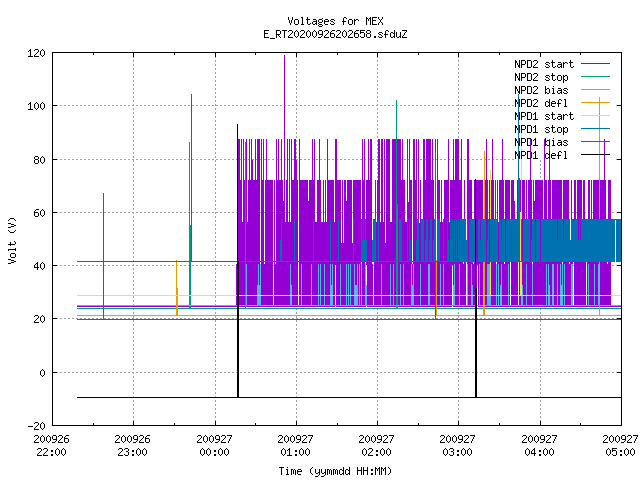The height and width of the screenshot is (480, 640).
Task: Click the x-axis tick '200927 03:00'
Action: coord(458,446)
